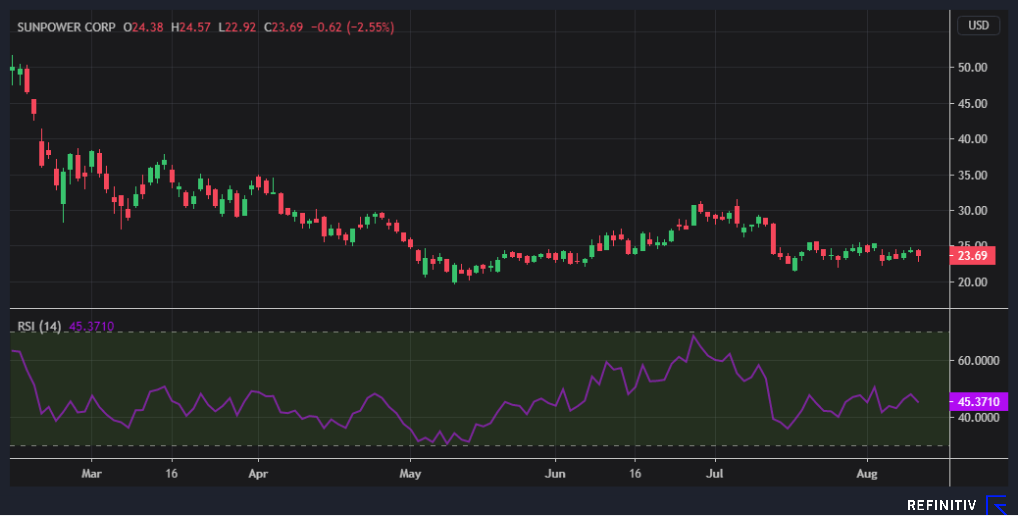Click the Refinitiv logo icon
This screenshot has width=1018, height=516.
coord(996,504)
